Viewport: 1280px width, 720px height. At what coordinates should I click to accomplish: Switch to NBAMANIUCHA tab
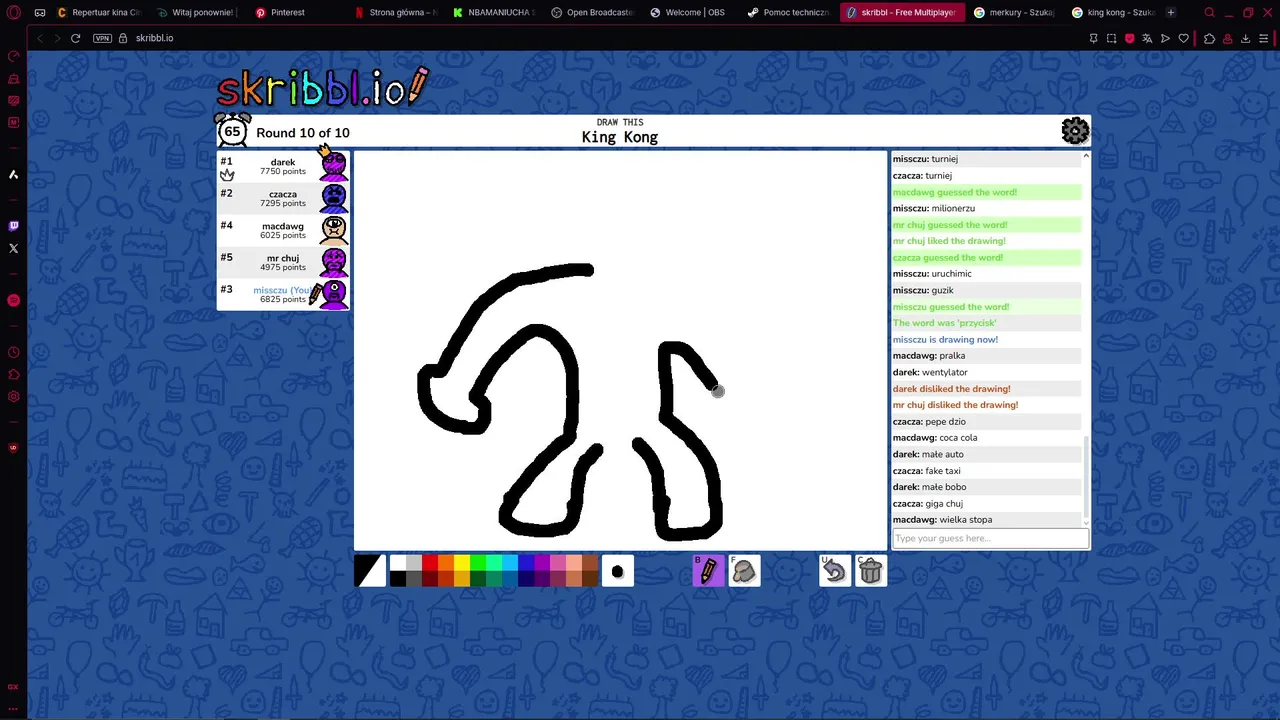tap(495, 12)
